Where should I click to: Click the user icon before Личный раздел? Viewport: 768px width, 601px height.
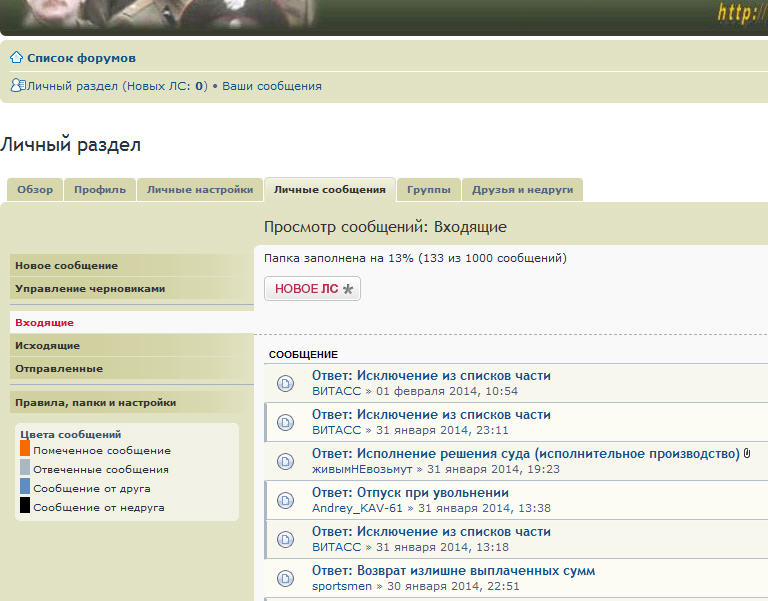17,86
